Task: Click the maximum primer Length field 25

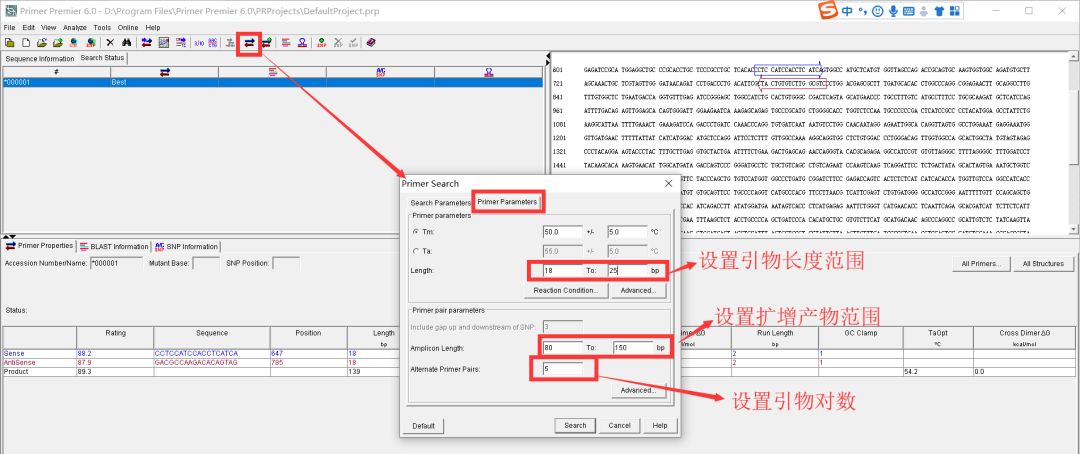Action: point(627,271)
